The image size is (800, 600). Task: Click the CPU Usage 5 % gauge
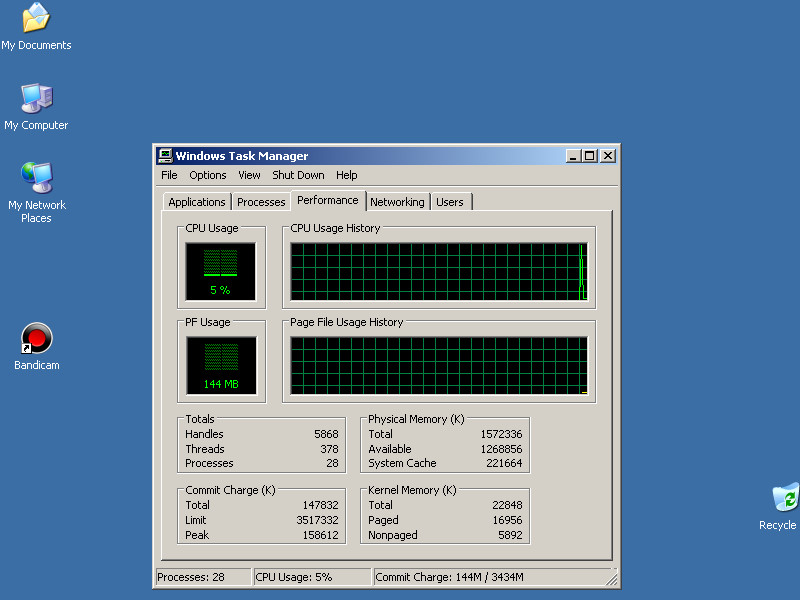[220, 271]
